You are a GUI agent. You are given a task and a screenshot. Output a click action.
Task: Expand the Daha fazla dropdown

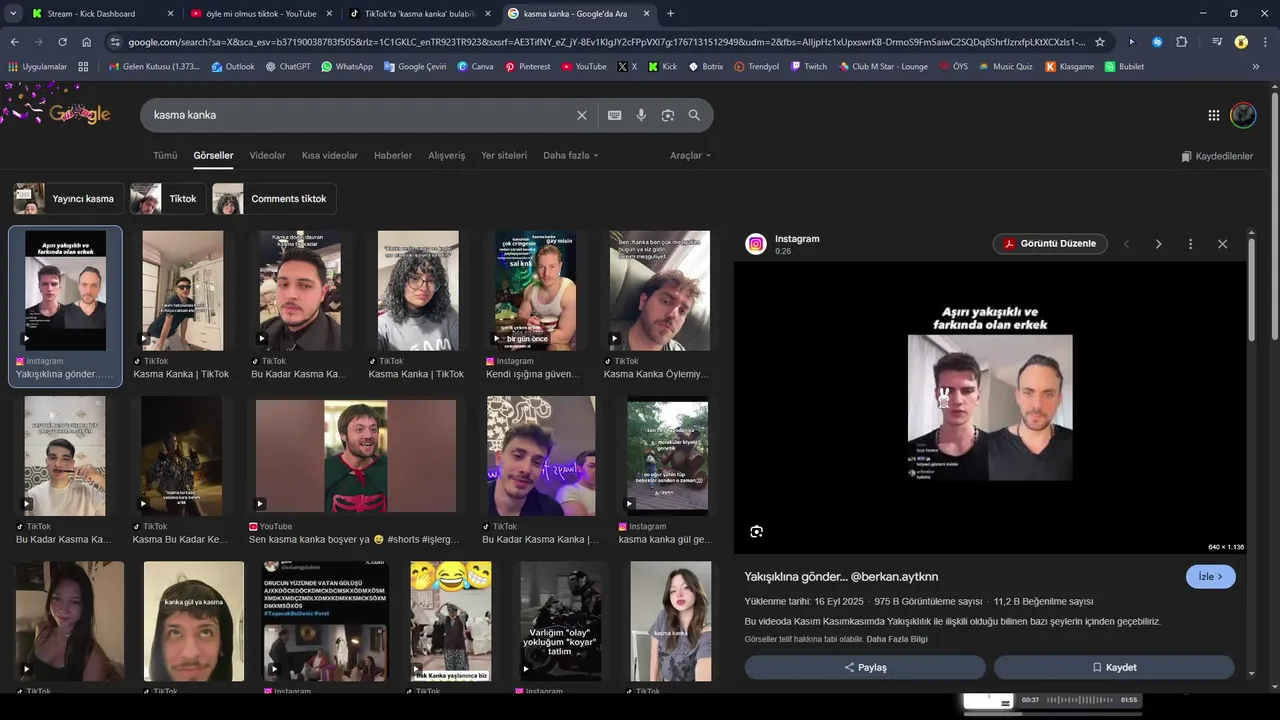coord(570,156)
